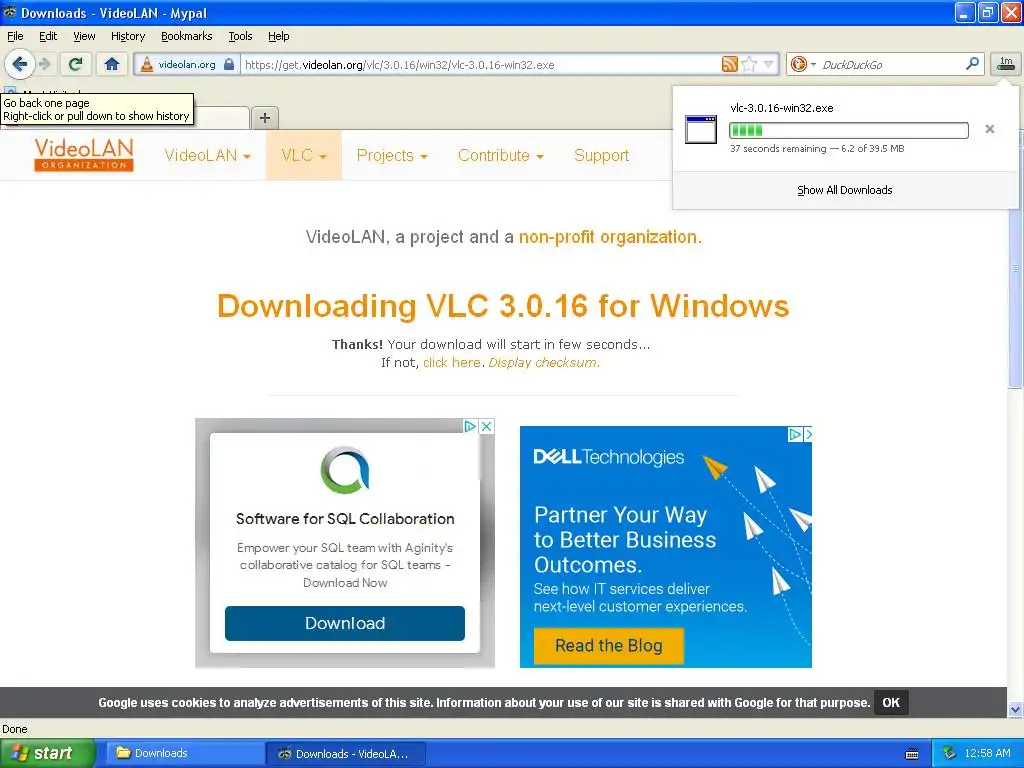Switch to Downloads - VideoLAN taskbar item

tap(345, 754)
